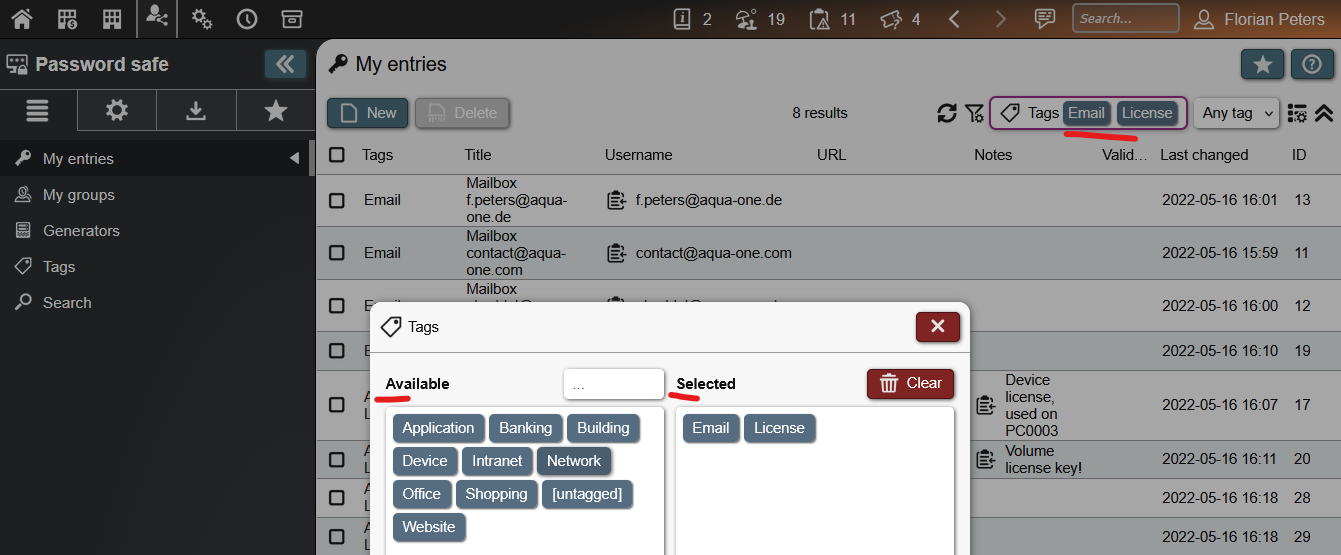1341x555 pixels.
Task: Open the Any tag dropdown
Action: 1237,113
